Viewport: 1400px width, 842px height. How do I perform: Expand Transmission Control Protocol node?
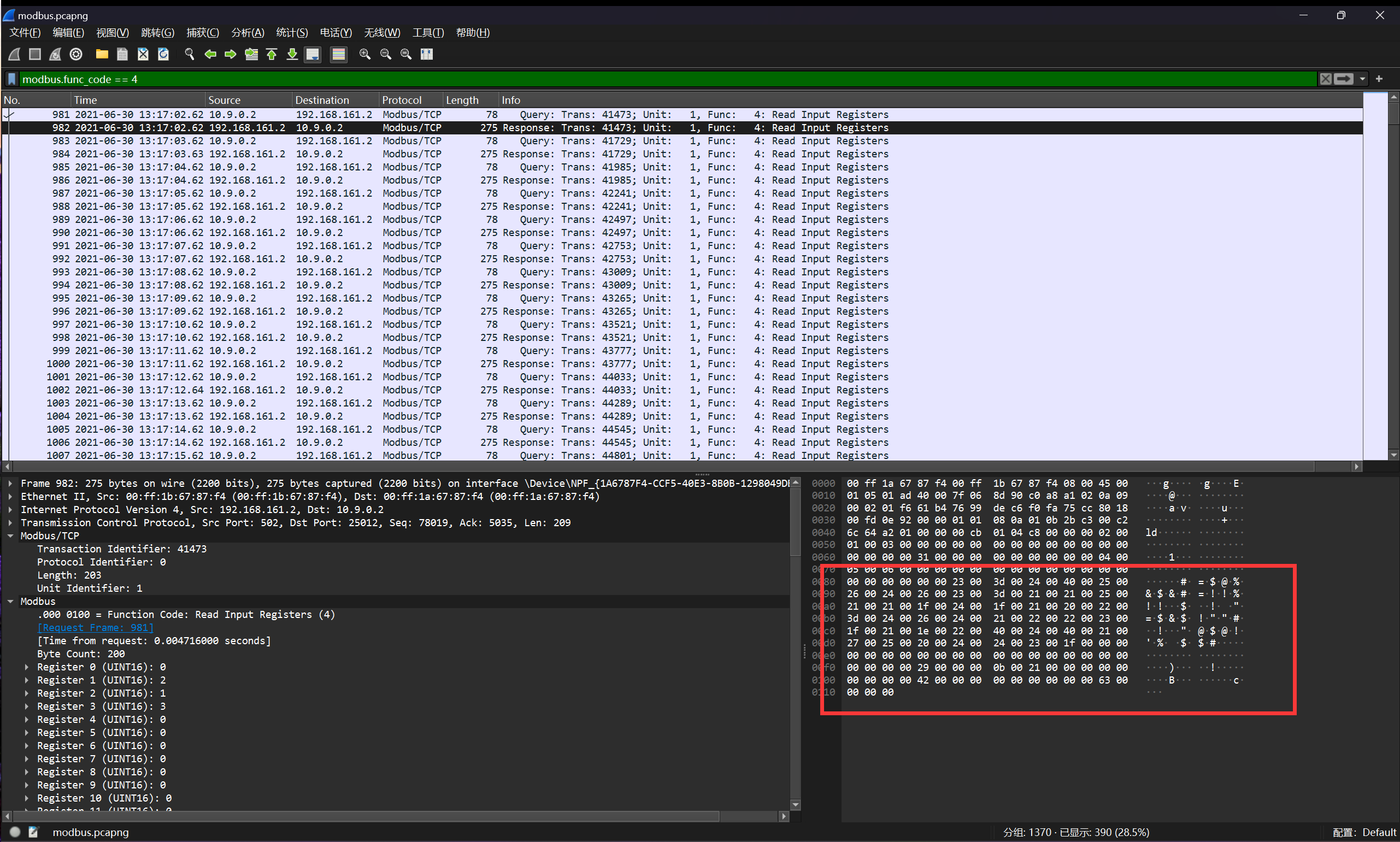click(x=10, y=522)
